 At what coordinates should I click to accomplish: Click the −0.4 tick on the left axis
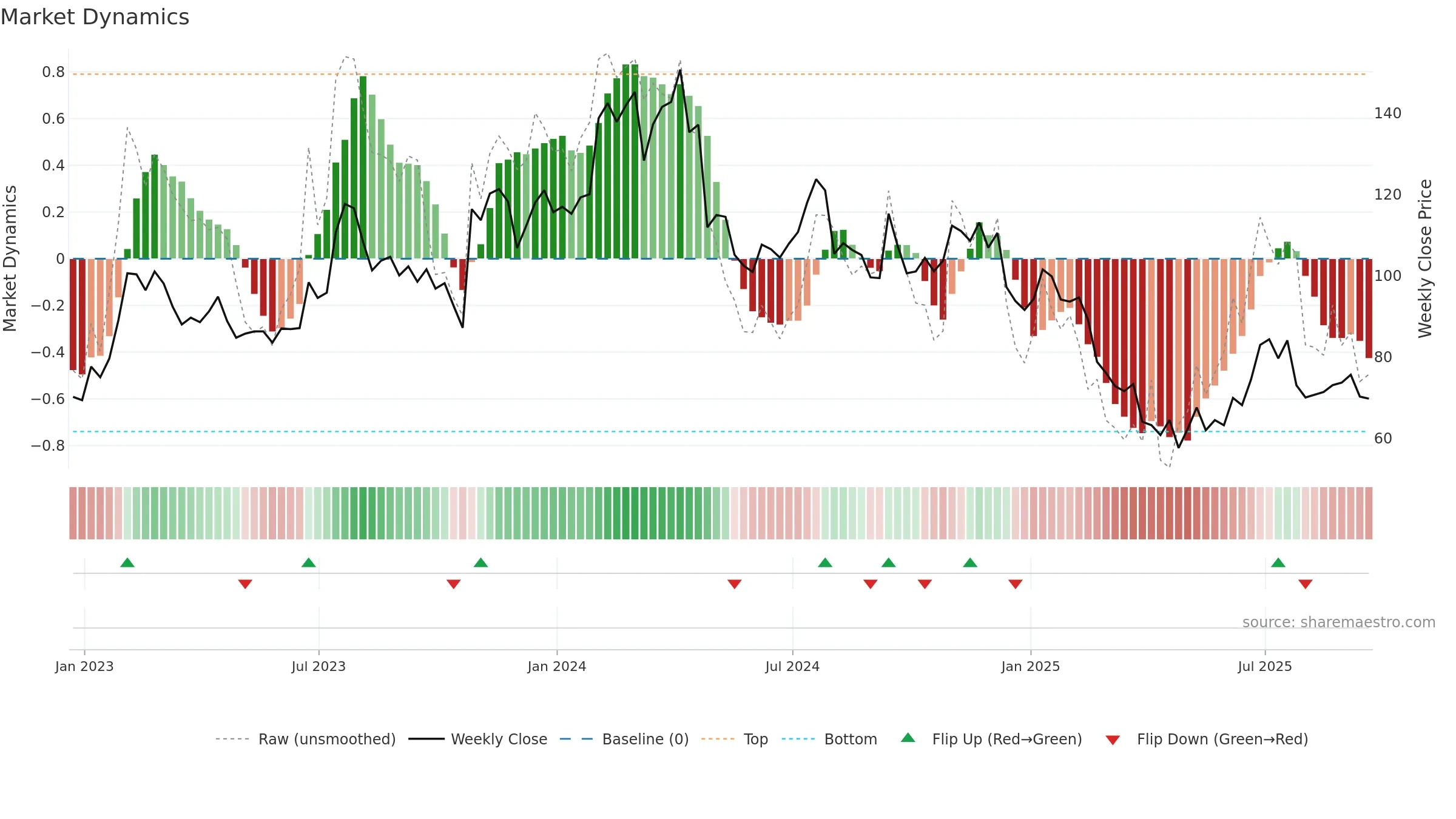(48, 352)
